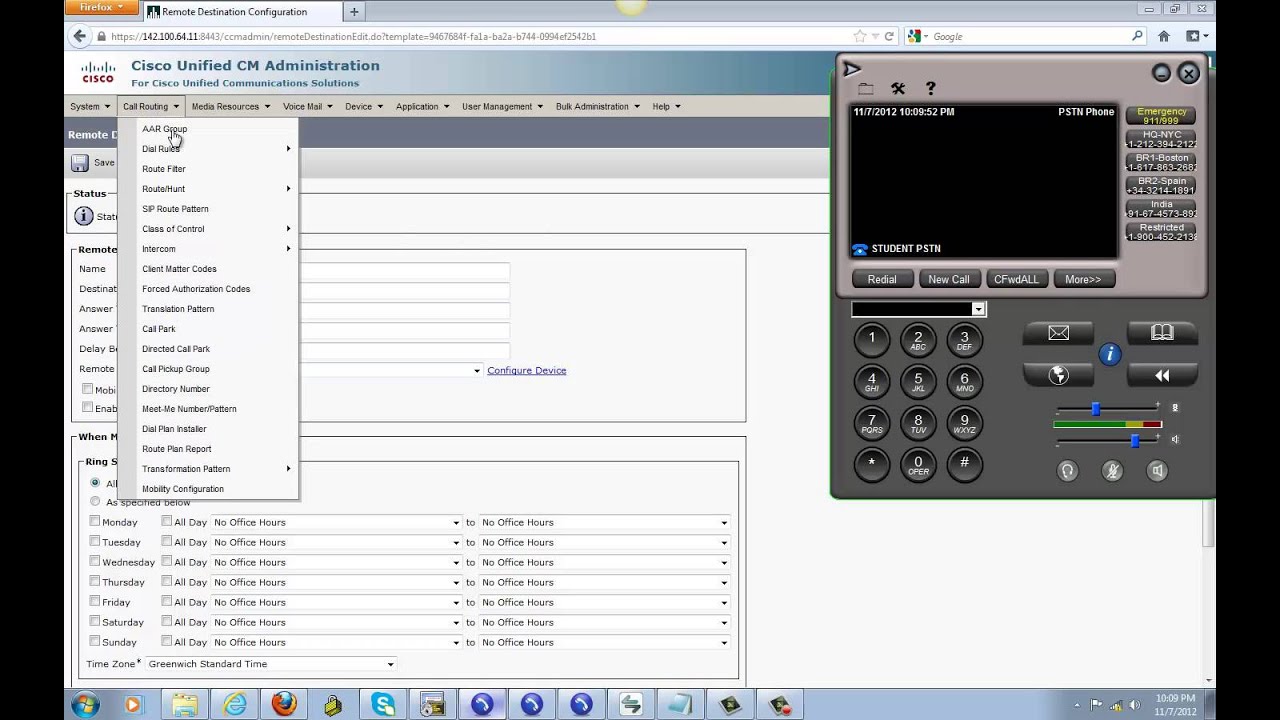Image resolution: width=1280 pixels, height=720 pixels.
Task: Bookmark this page with the star
Action: click(x=860, y=36)
